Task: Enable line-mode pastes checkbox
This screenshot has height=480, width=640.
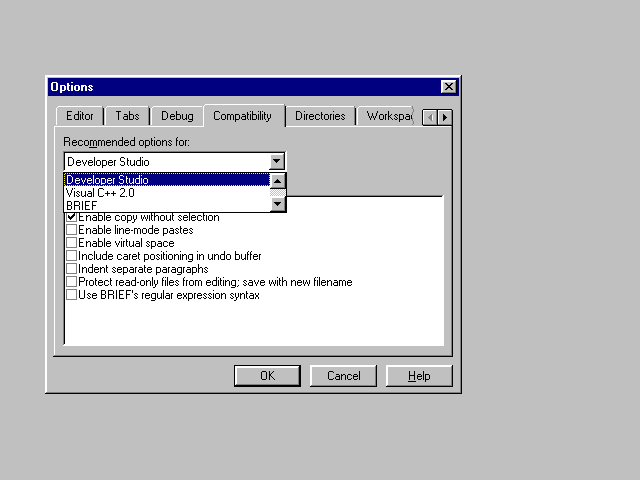Action: pos(71,230)
